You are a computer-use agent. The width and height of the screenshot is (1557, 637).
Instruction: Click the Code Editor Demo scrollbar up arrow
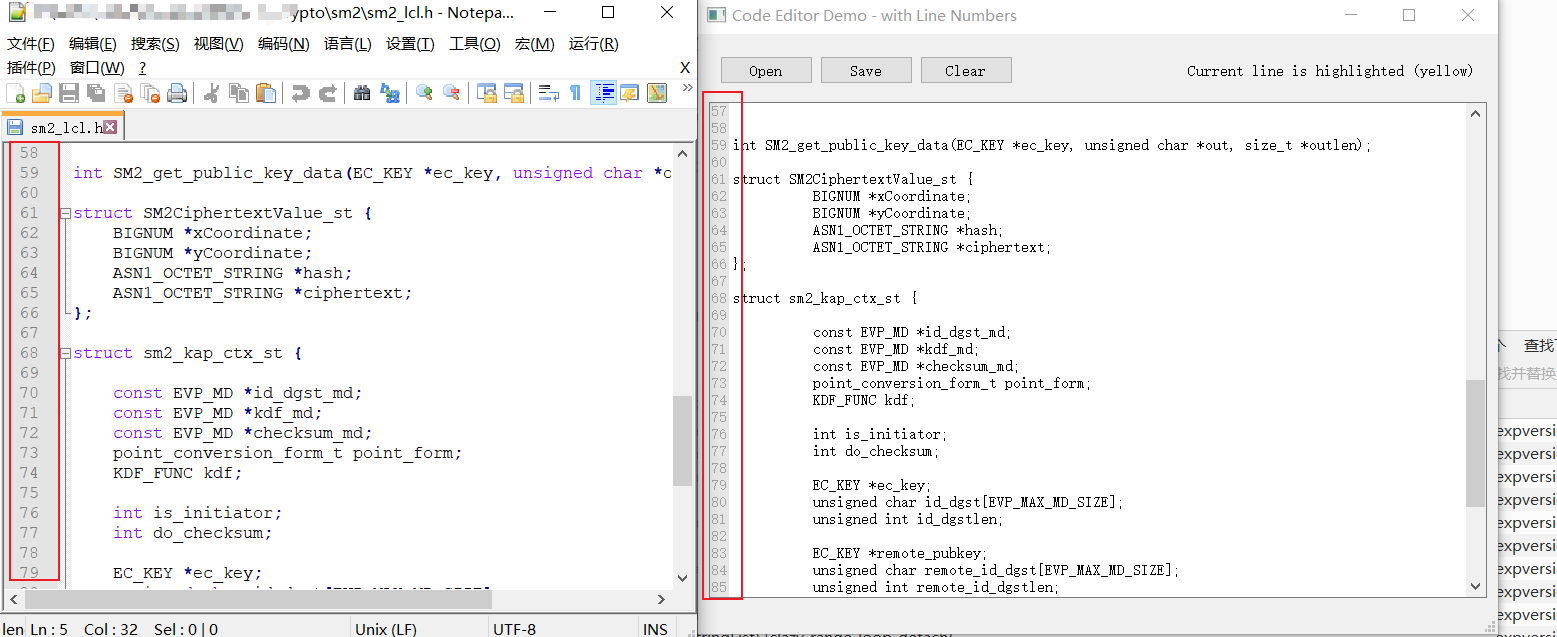1475,114
